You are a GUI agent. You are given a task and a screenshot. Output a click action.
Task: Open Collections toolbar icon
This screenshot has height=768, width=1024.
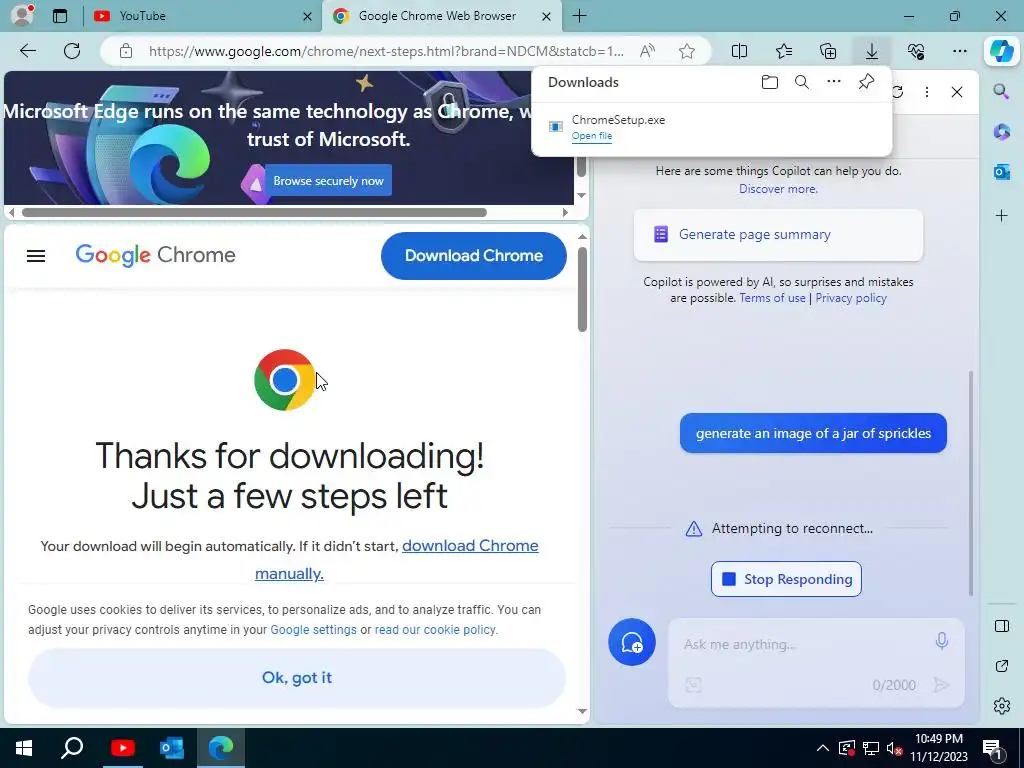[x=828, y=51]
